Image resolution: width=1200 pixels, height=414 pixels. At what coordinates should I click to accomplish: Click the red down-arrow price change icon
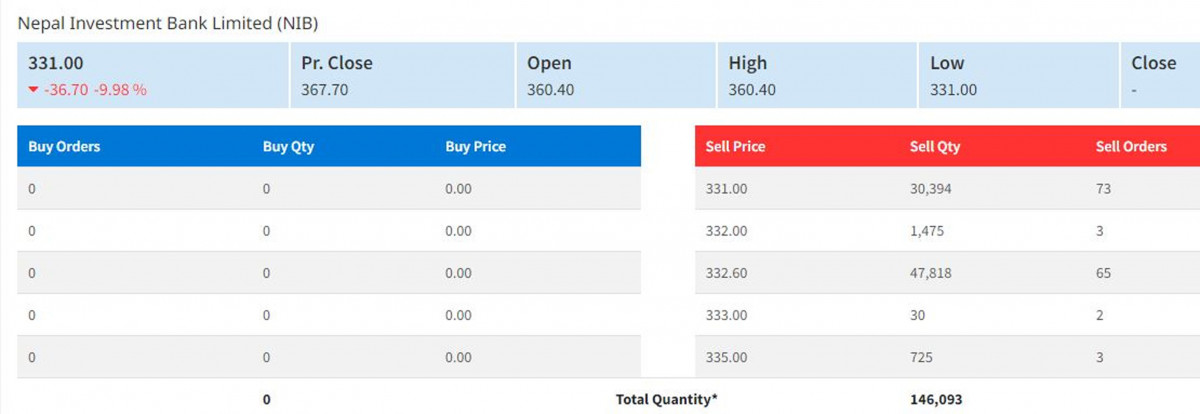pos(34,90)
